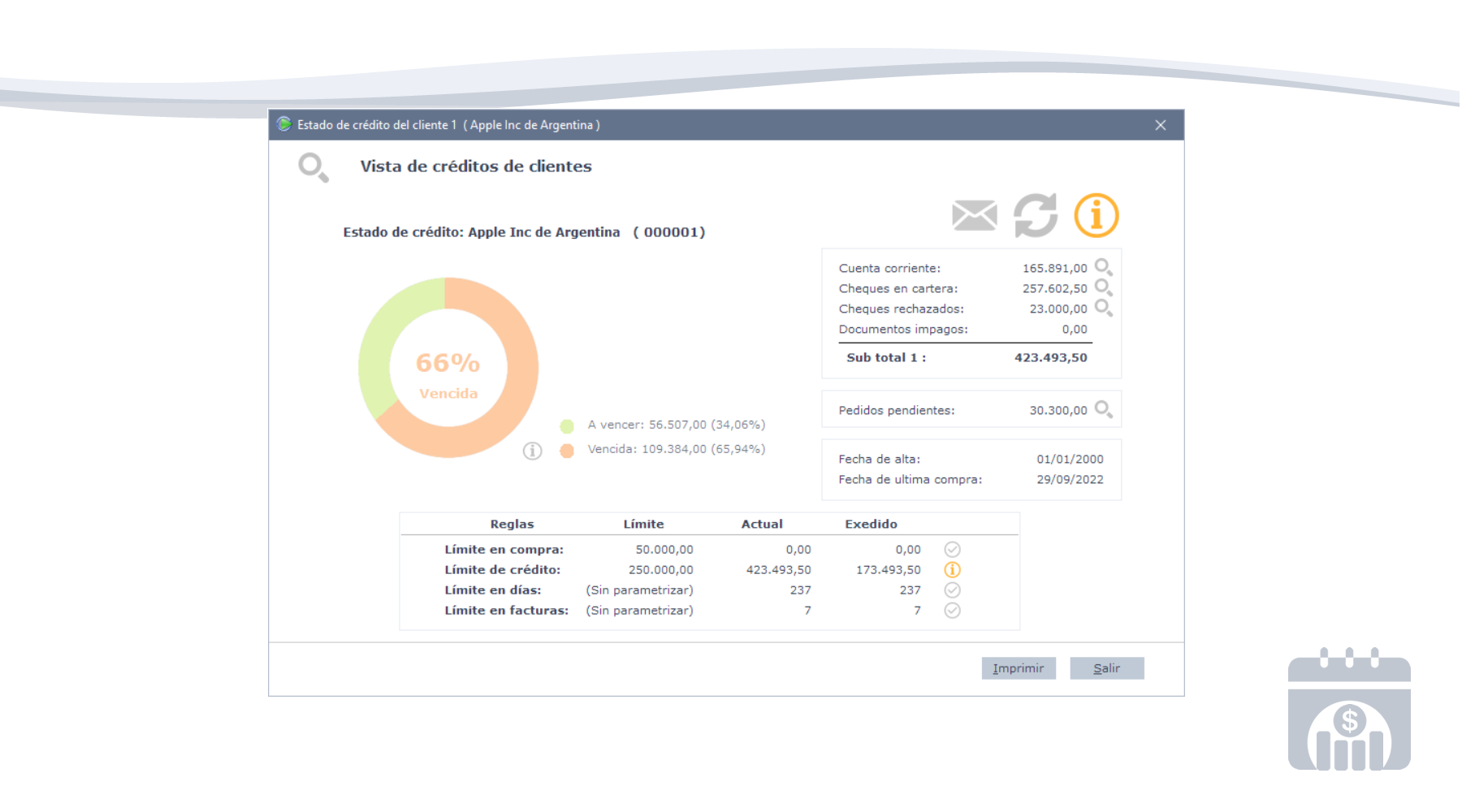1462x812 pixels.
Task: Open detail magnifier for Cuenta corriente
Action: [1103, 267]
